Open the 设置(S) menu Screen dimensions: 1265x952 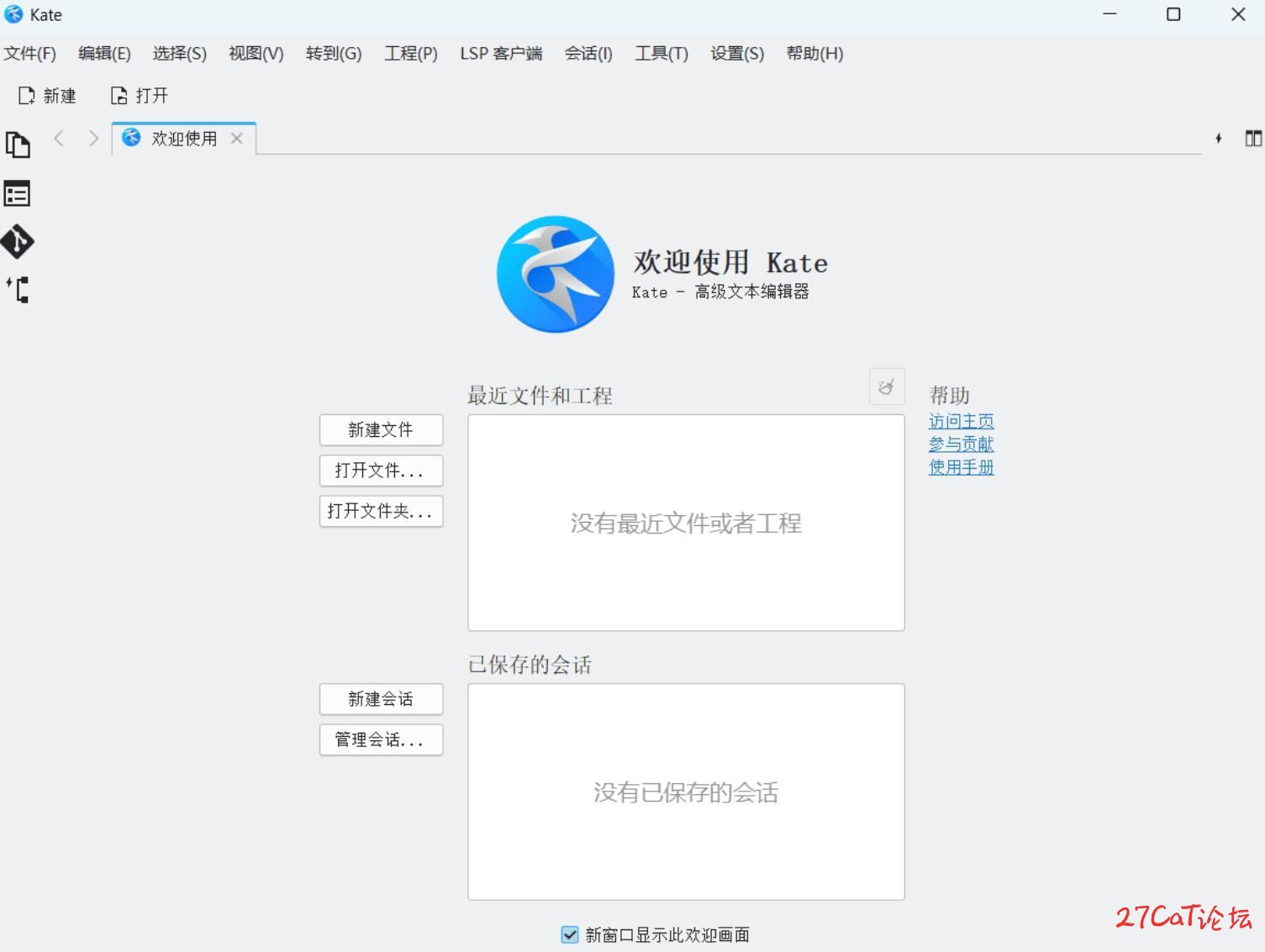(737, 54)
